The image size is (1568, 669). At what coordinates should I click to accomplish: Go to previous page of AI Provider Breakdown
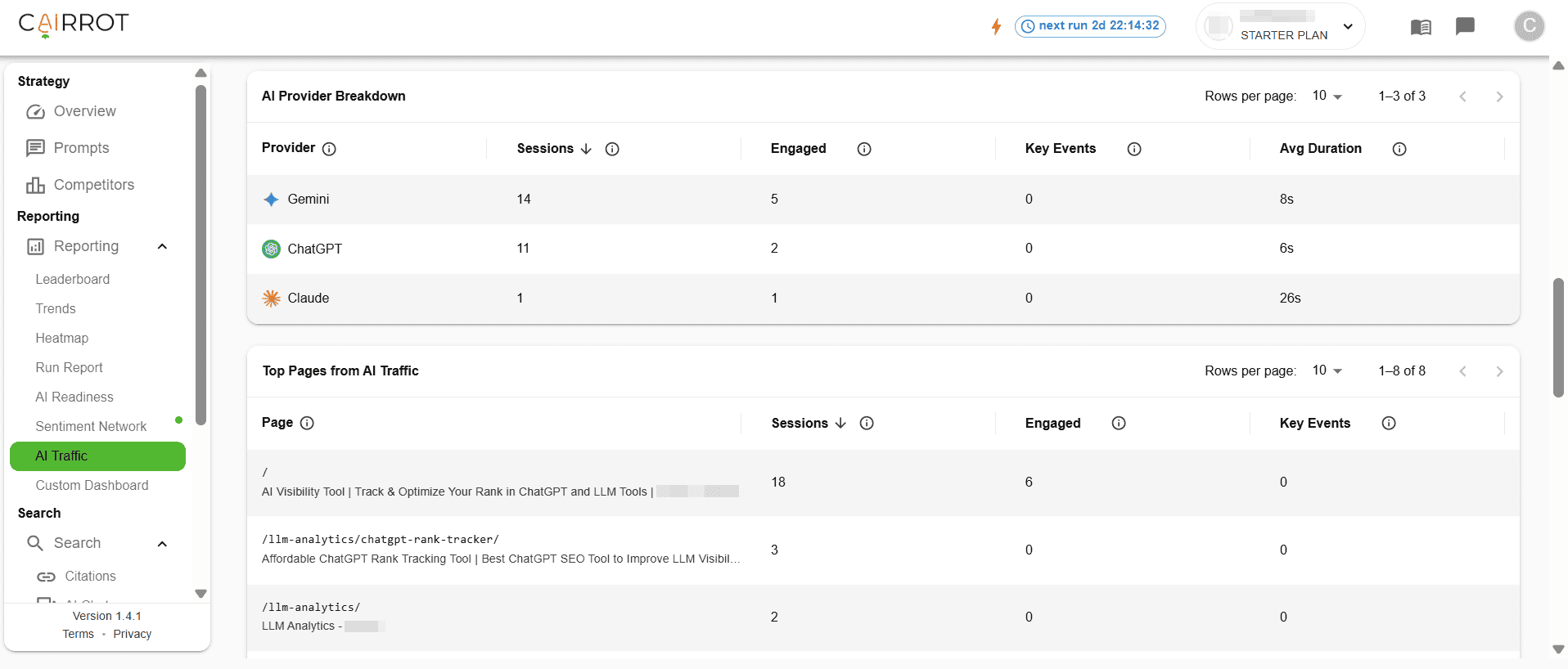1462,97
